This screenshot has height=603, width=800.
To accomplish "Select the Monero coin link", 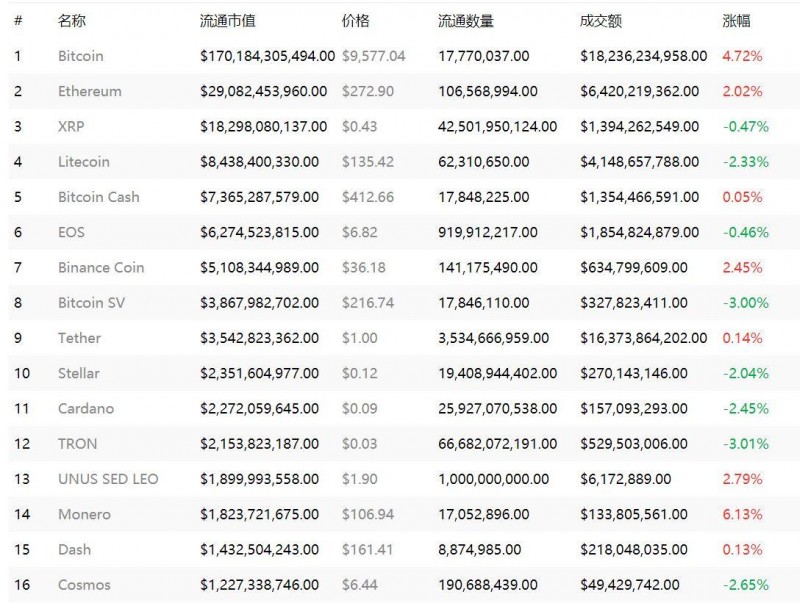I will (84, 514).
